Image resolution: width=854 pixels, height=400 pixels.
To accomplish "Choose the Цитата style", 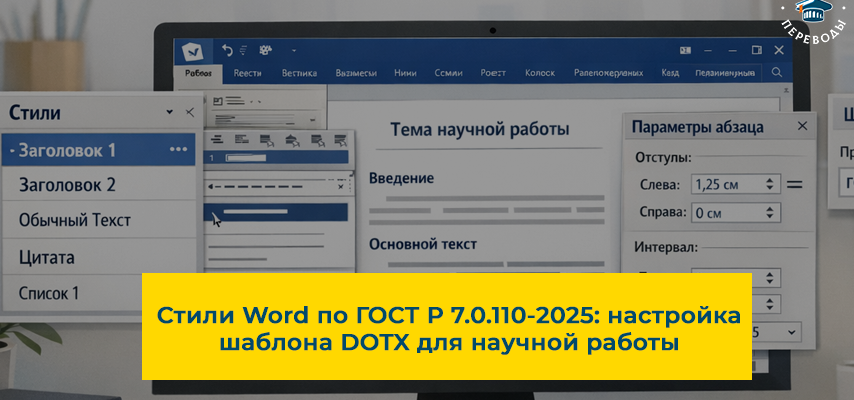I will click(47, 257).
